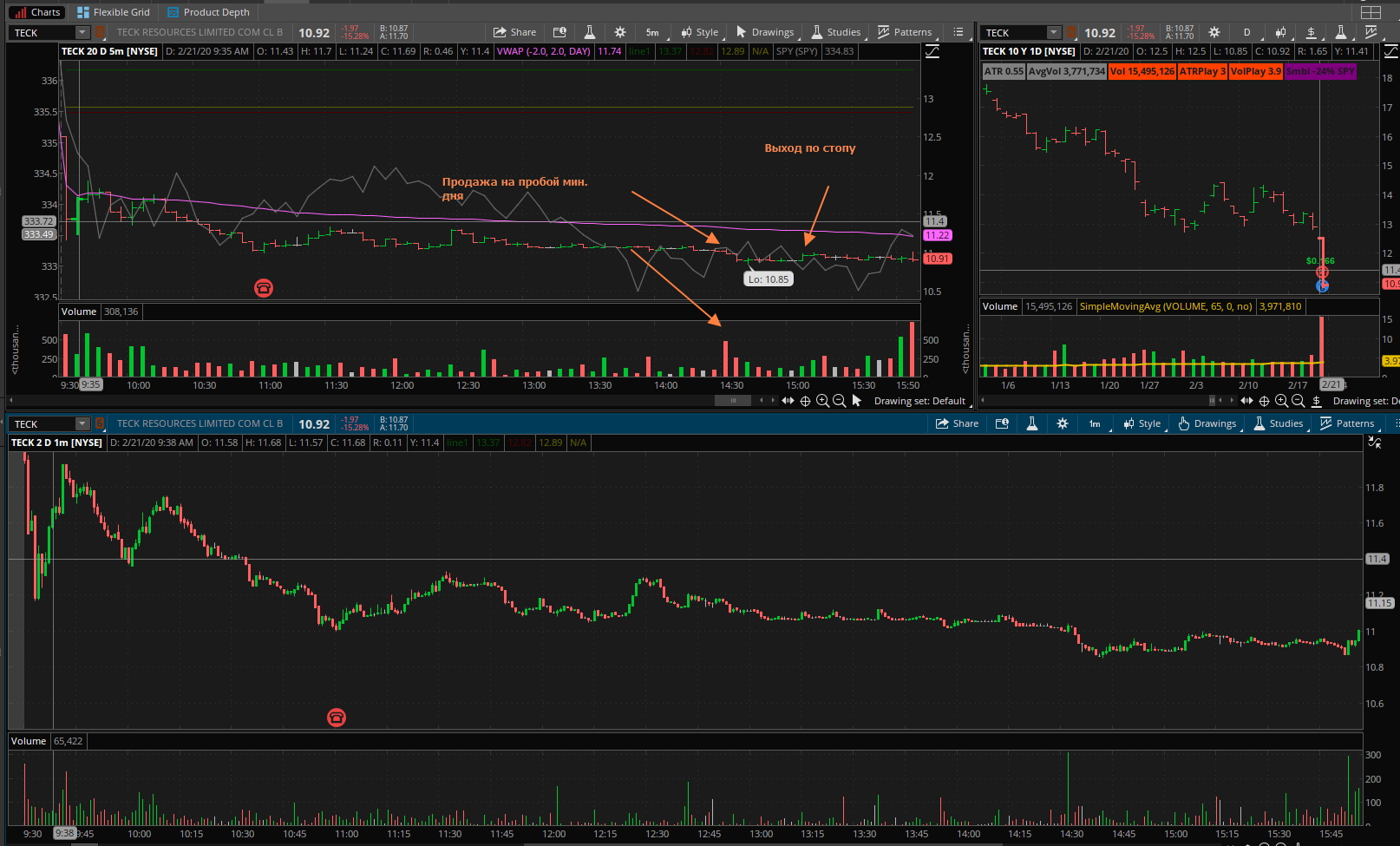Viewport: 1400px width, 846px height.
Task: Click the card icon right of Share on the 5m chart
Action: [x=559, y=32]
